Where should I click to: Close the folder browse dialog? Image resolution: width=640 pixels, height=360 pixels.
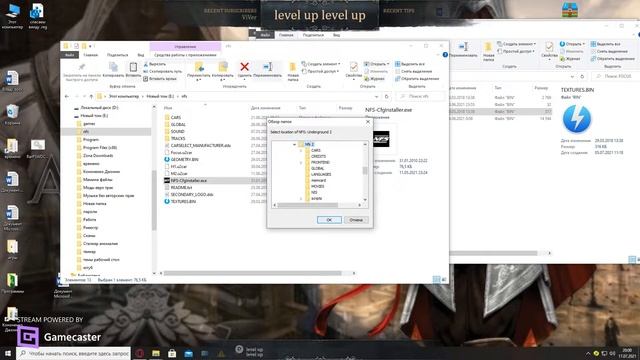point(367,122)
